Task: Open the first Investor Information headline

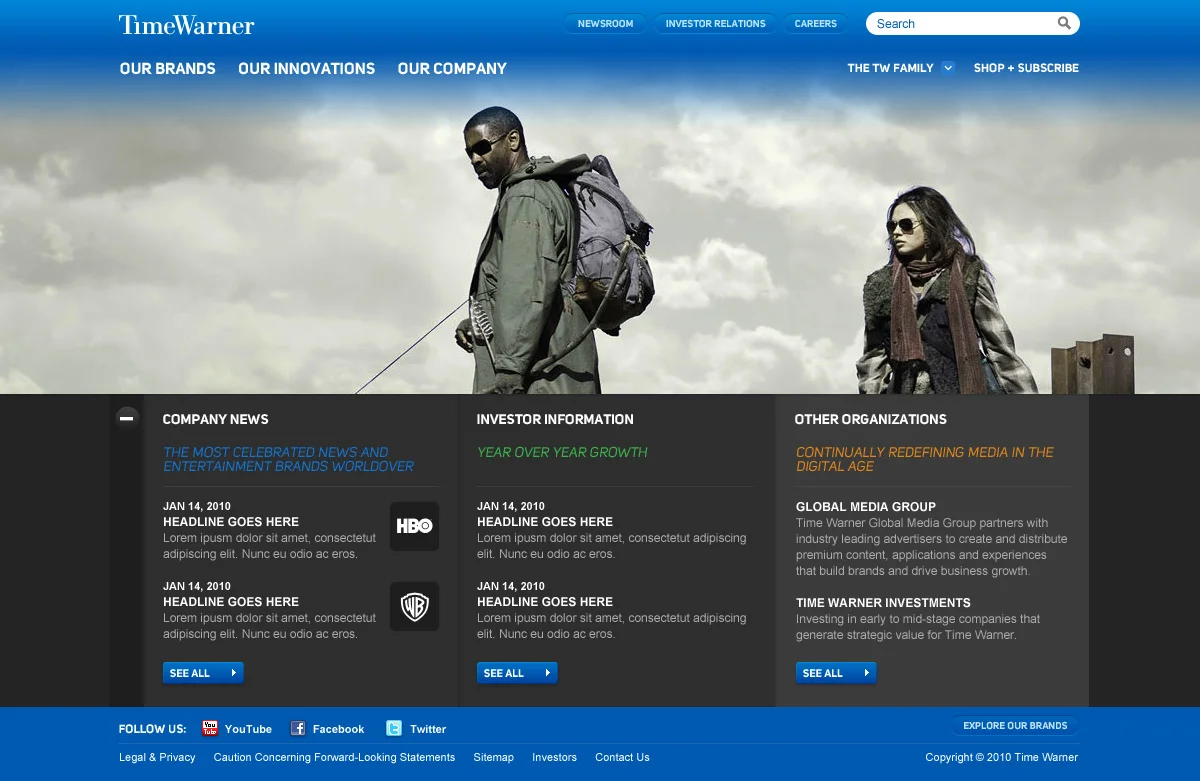Action: (545, 522)
